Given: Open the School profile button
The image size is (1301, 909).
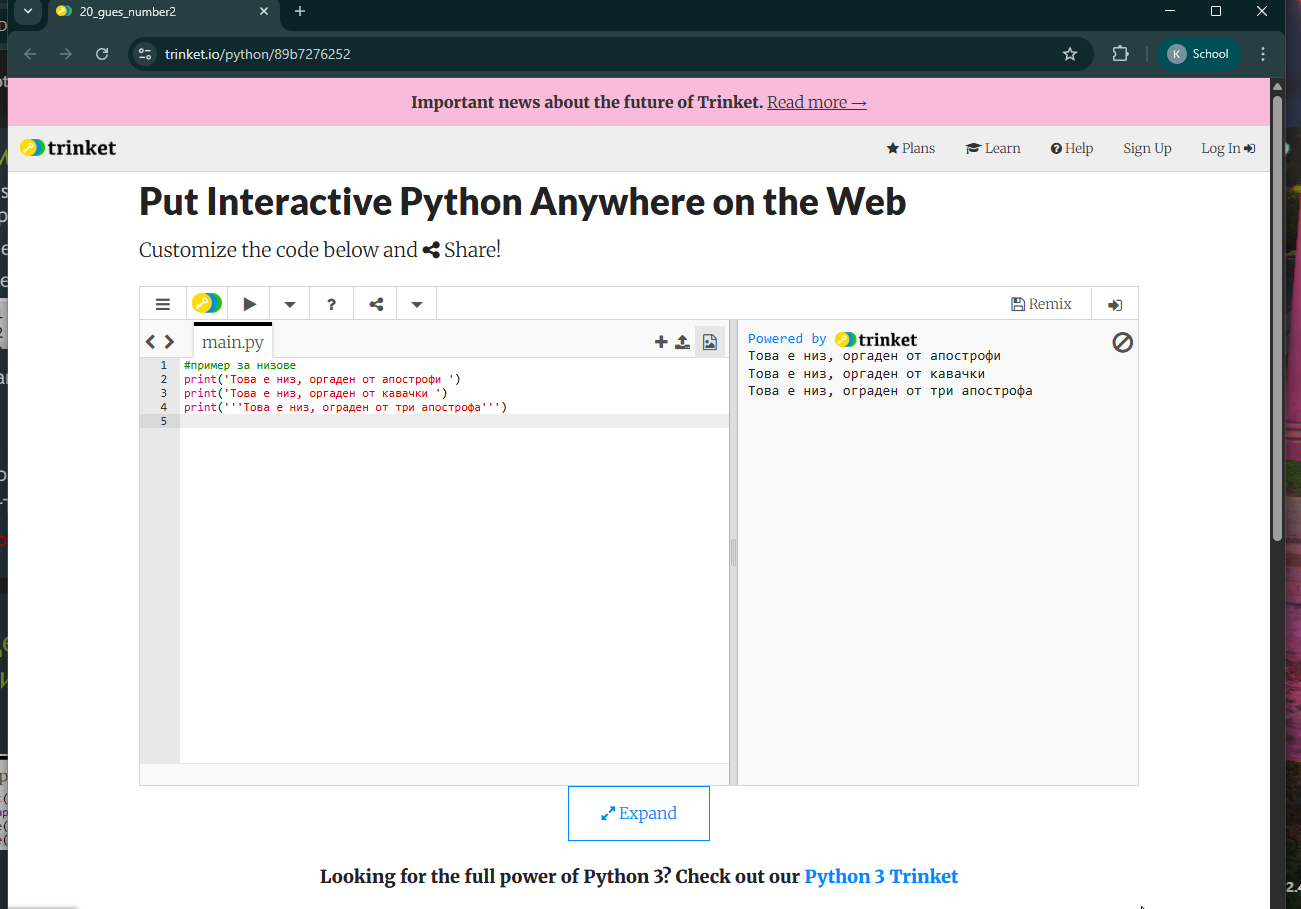Looking at the screenshot, I should pyautogui.click(x=1199, y=54).
